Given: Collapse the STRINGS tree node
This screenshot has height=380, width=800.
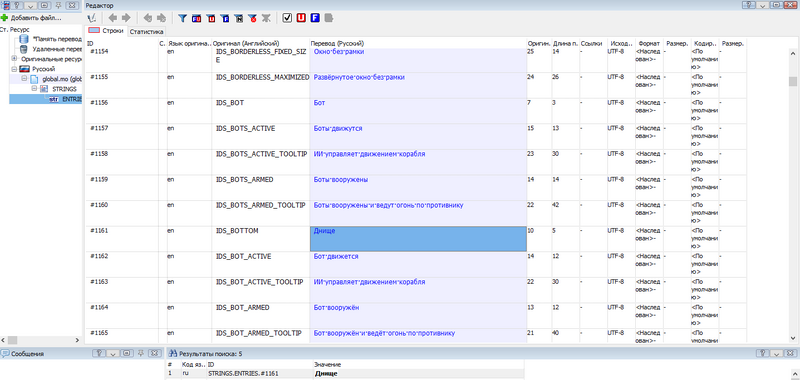Looking at the screenshot, I should (x=34, y=89).
